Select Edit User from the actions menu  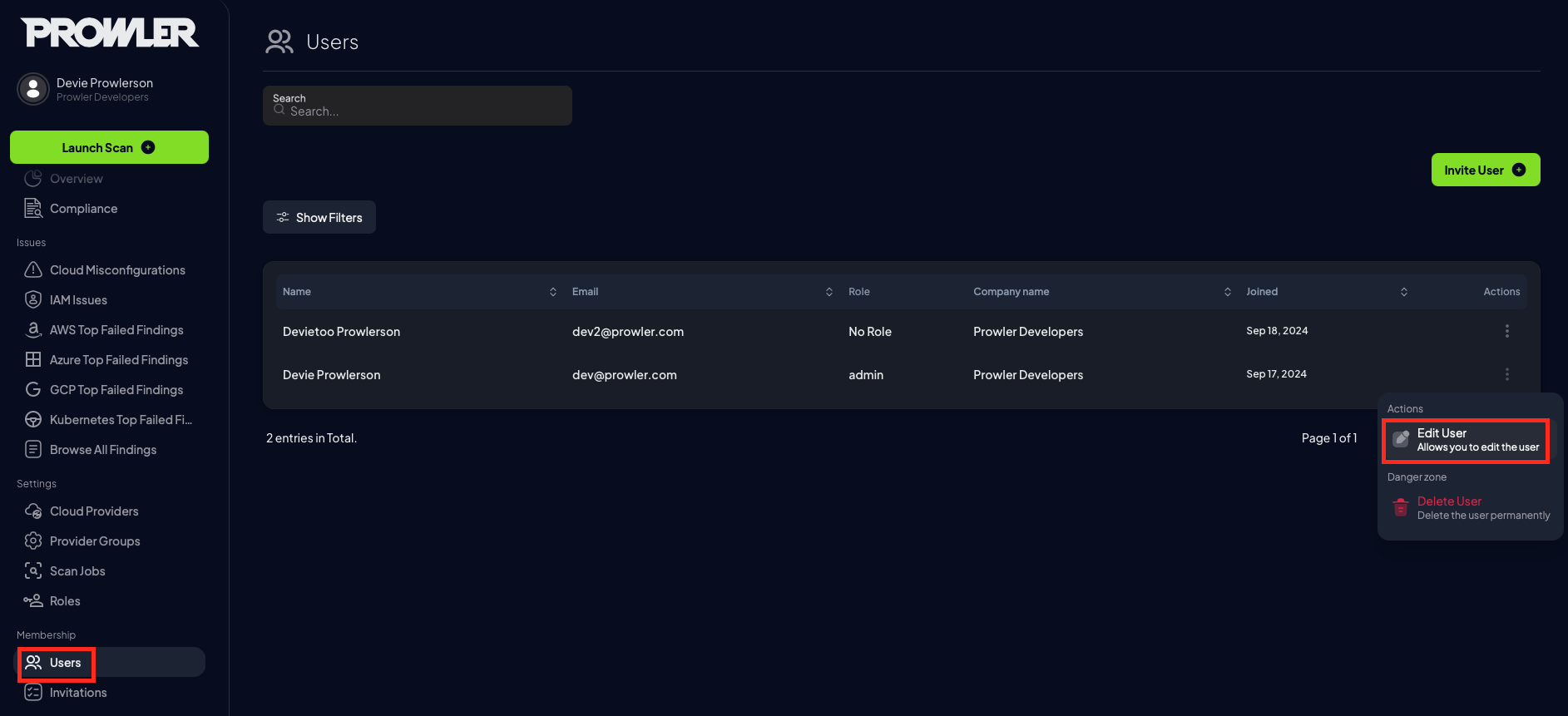(1466, 440)
